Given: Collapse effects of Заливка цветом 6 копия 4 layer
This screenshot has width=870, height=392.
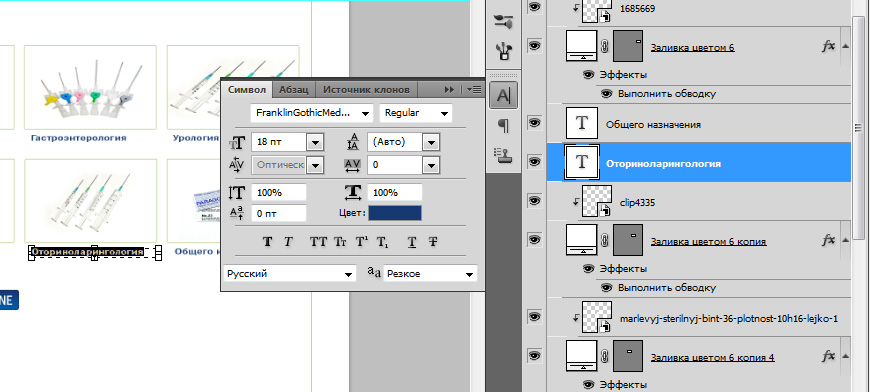Looking at the screenshot, I should [845, 356].
